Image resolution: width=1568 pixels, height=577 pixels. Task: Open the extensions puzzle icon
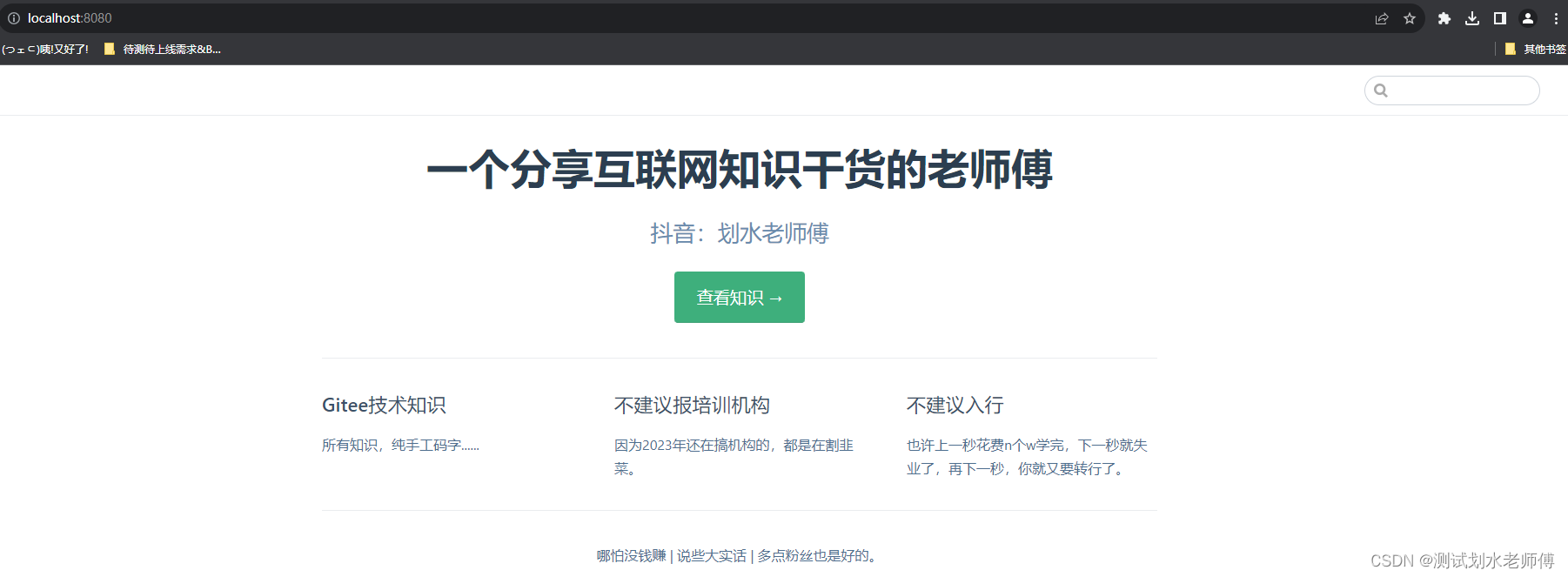tap(1444, 18)
